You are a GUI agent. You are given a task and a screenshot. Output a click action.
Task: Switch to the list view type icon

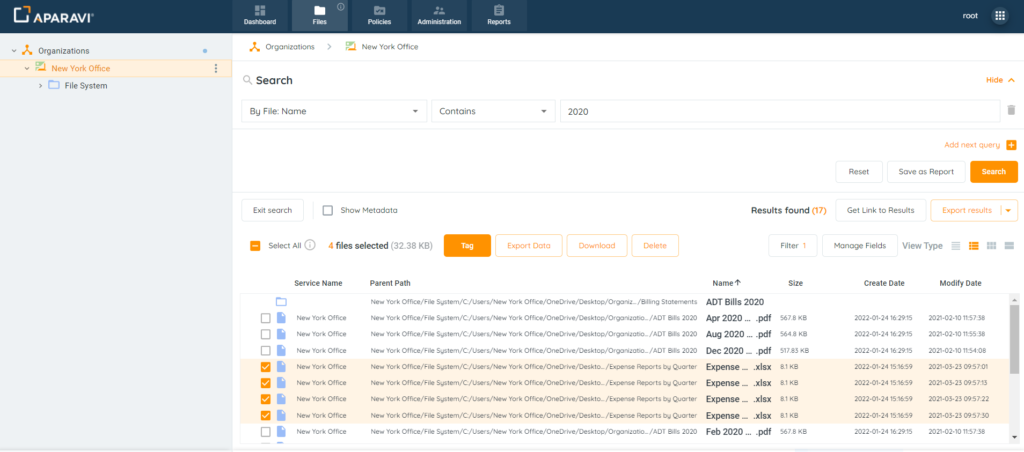(x=956, y=245)
